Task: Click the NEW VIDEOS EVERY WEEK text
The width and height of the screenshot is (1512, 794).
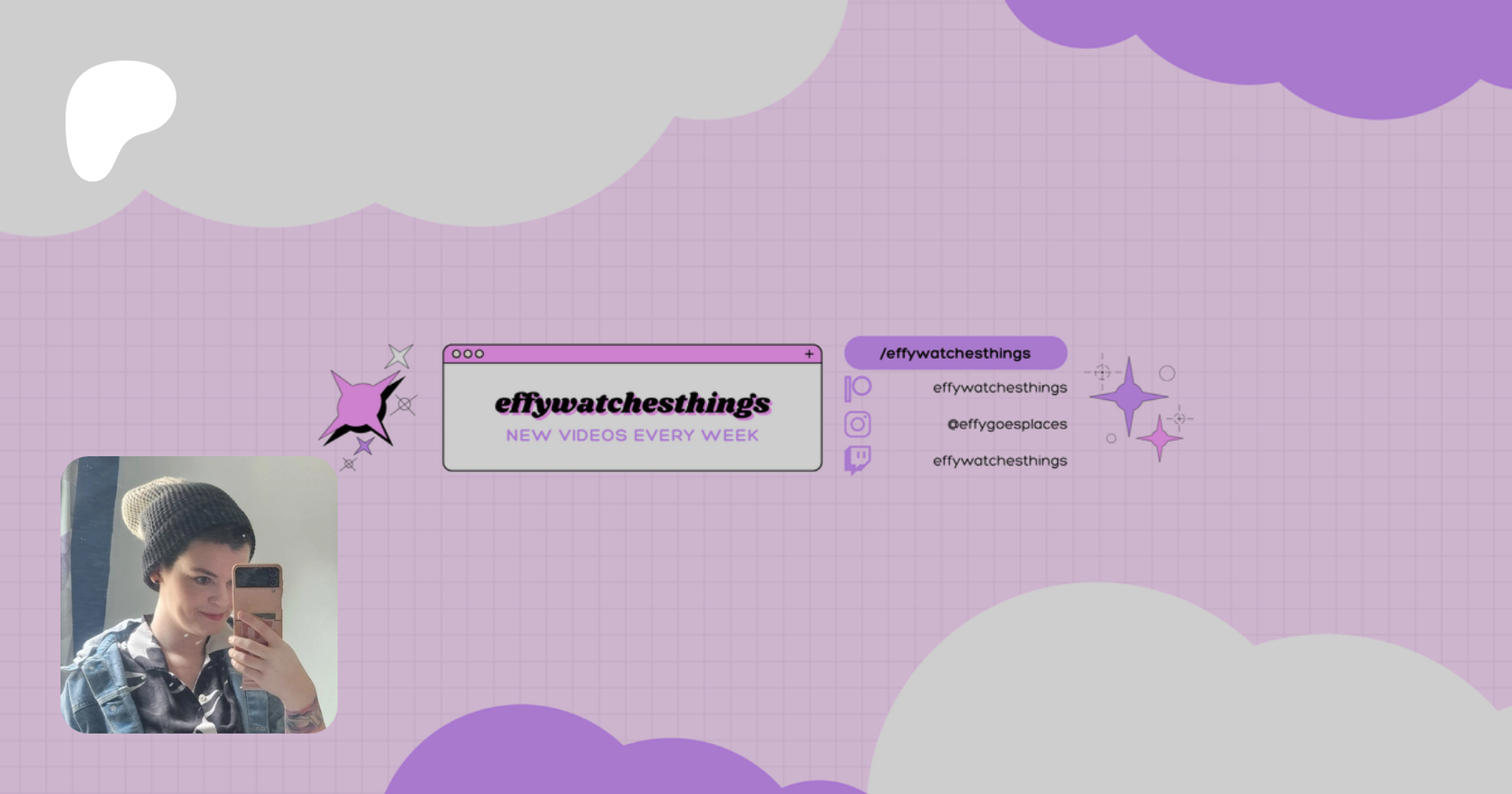Action: 632,435
